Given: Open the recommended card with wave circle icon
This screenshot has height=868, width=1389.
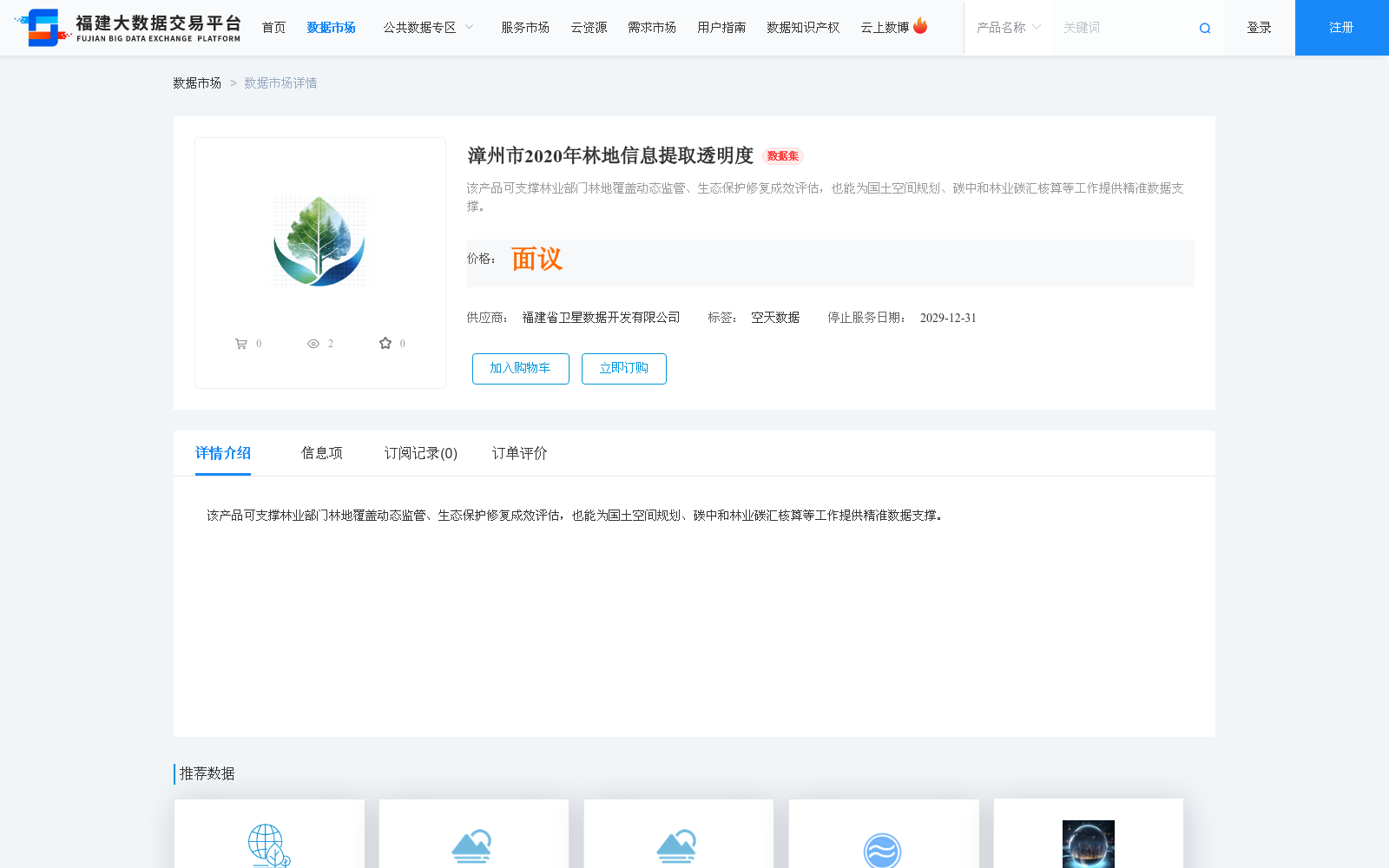Looking at the screenshot, I should click(x=884, y=833).
